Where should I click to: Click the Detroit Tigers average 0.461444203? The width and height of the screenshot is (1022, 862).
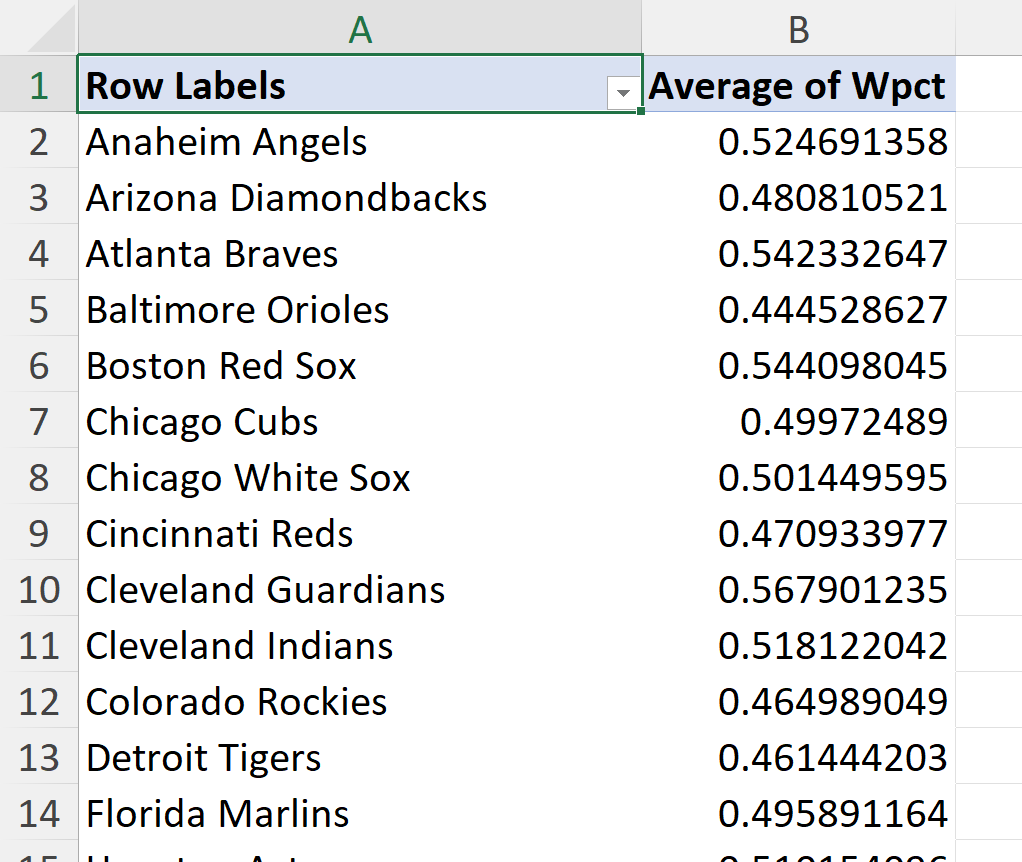(x=832, y=758)
